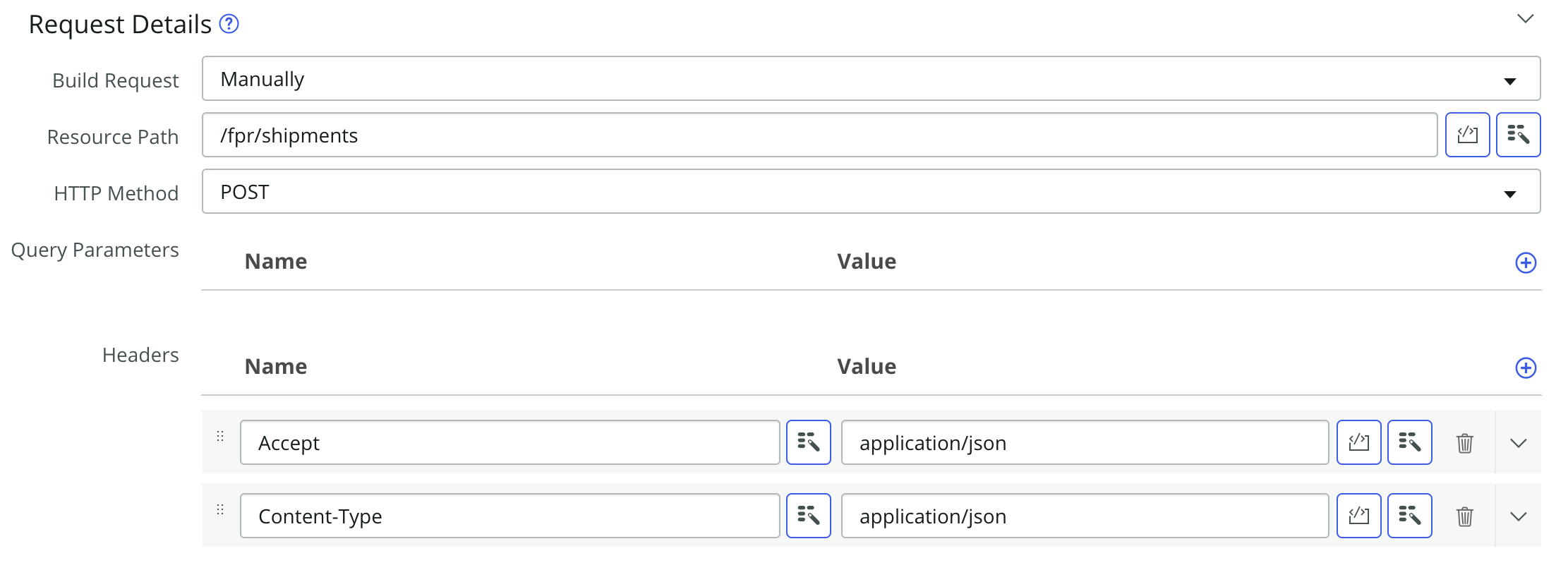Open expression editor for Accept header value
This screenshot has height=570, width=1568.
1359,442
